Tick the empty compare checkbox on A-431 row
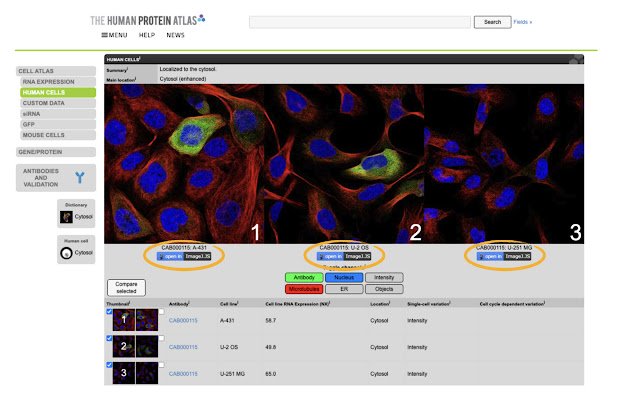This screenshot has height=400, width=640. (162, 312)
